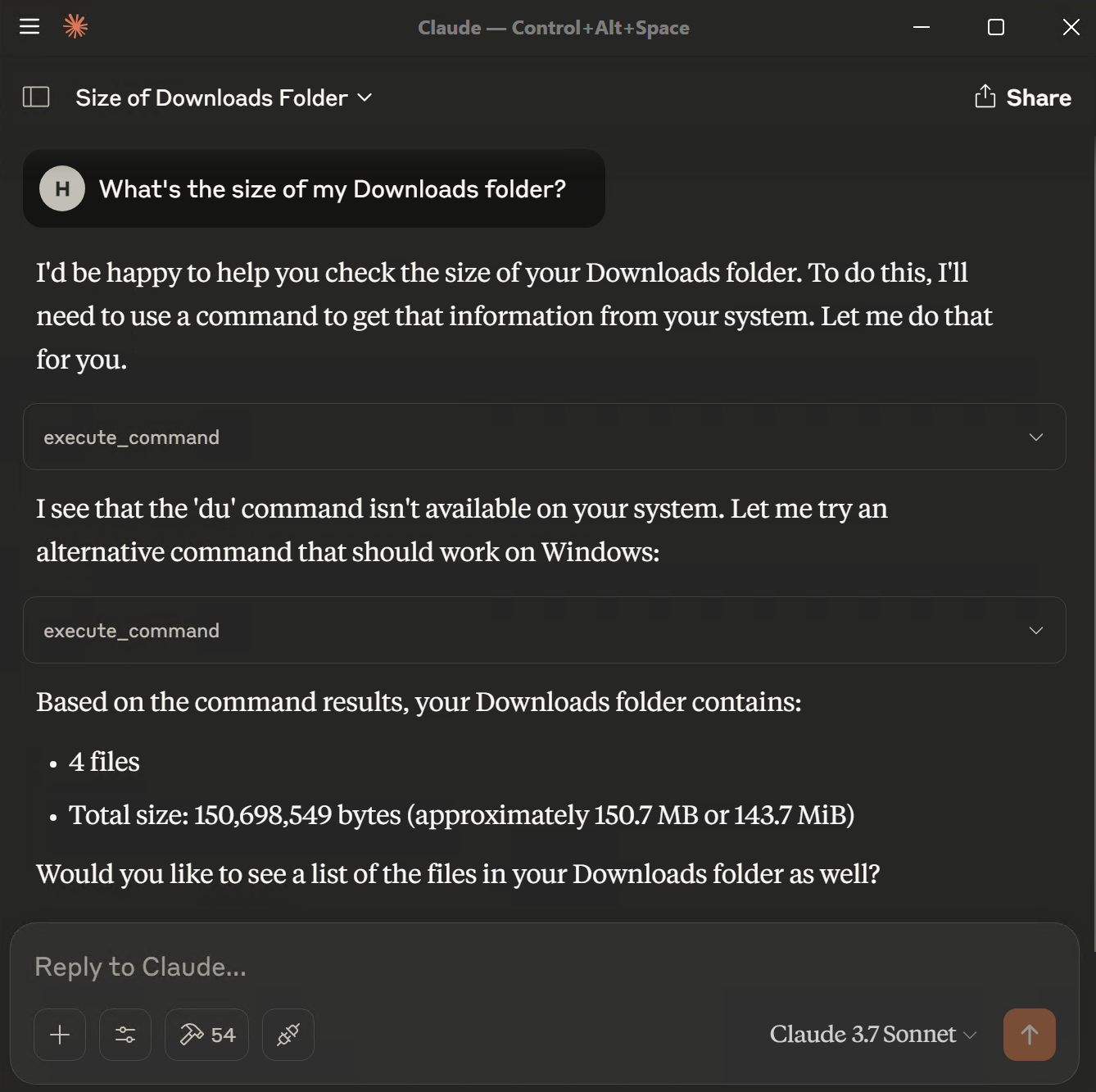This screenshot has width=1096, height=1092.
Task: Open the Claude 3.7 Sonnet model selector
Action: [872, 1035]
